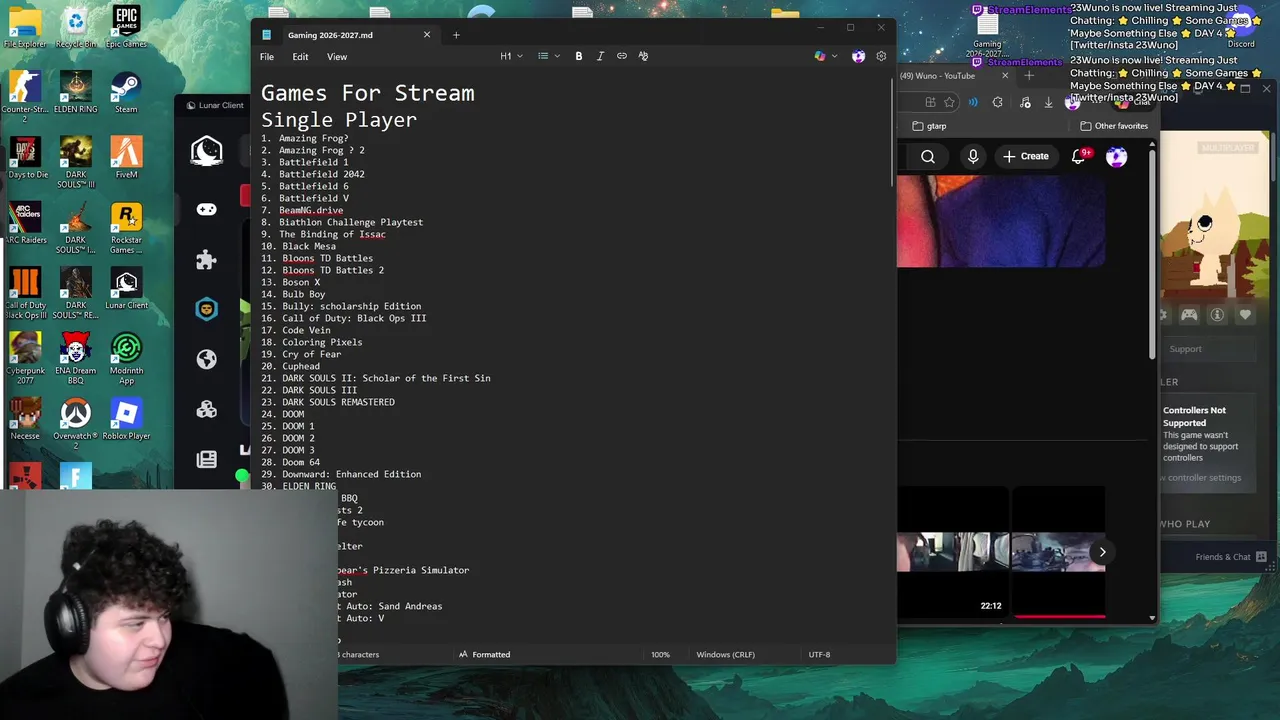Open the ARC Raiders desktop icon
This screenshot has height=720, width=1280.
25,222
